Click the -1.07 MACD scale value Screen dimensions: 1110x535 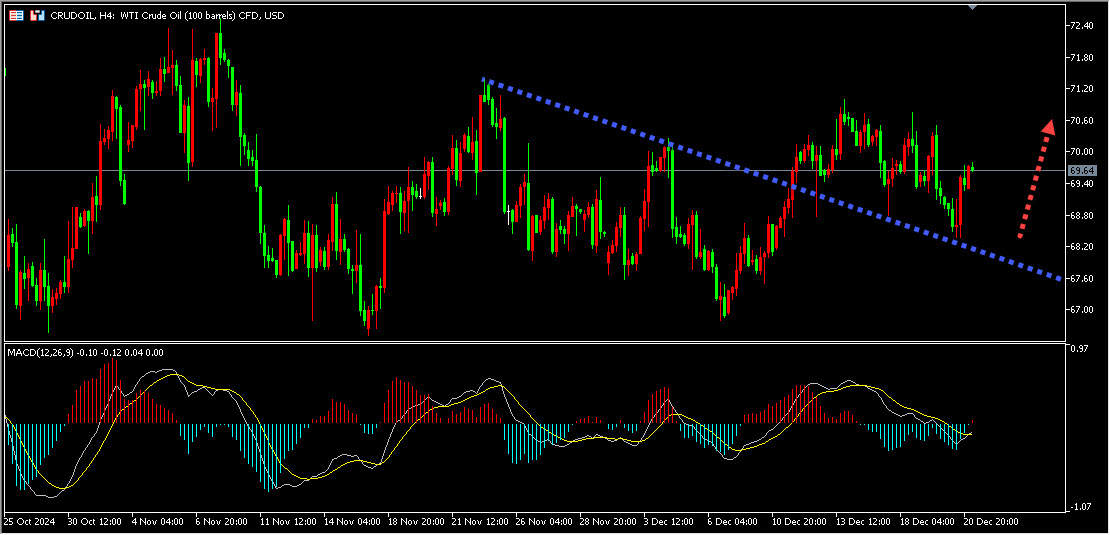click(x=1079, y=507)
